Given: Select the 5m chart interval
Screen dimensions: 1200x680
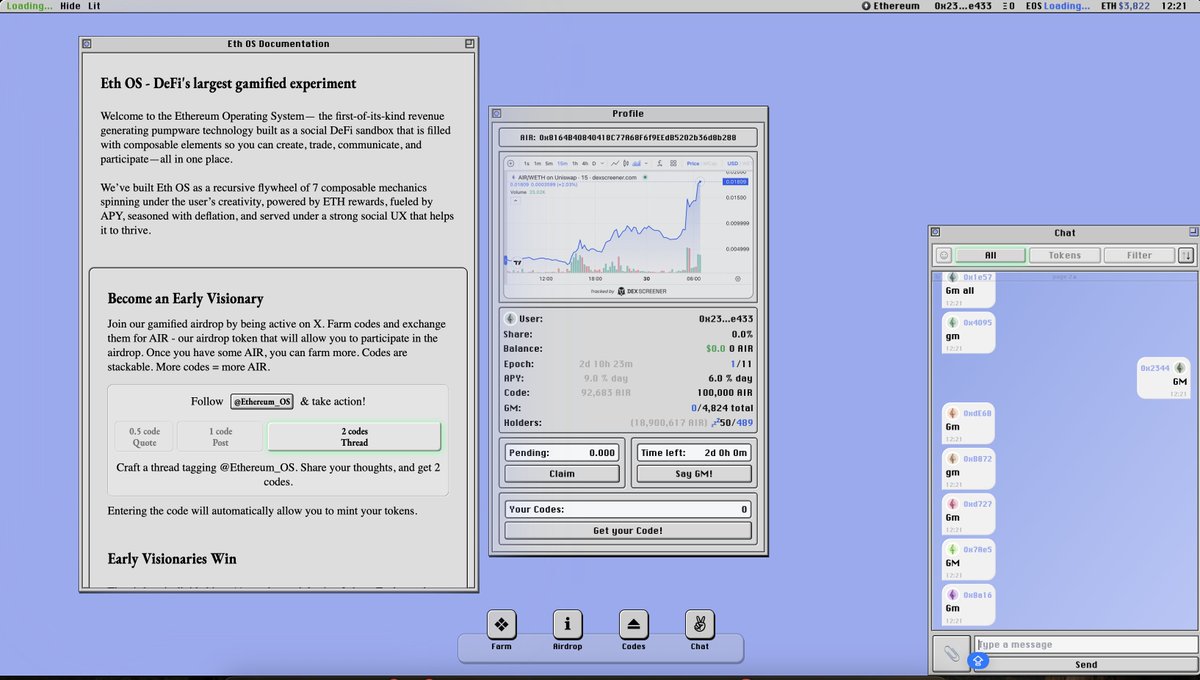Looking at the screenshot, I should click(x=549, y=164).
